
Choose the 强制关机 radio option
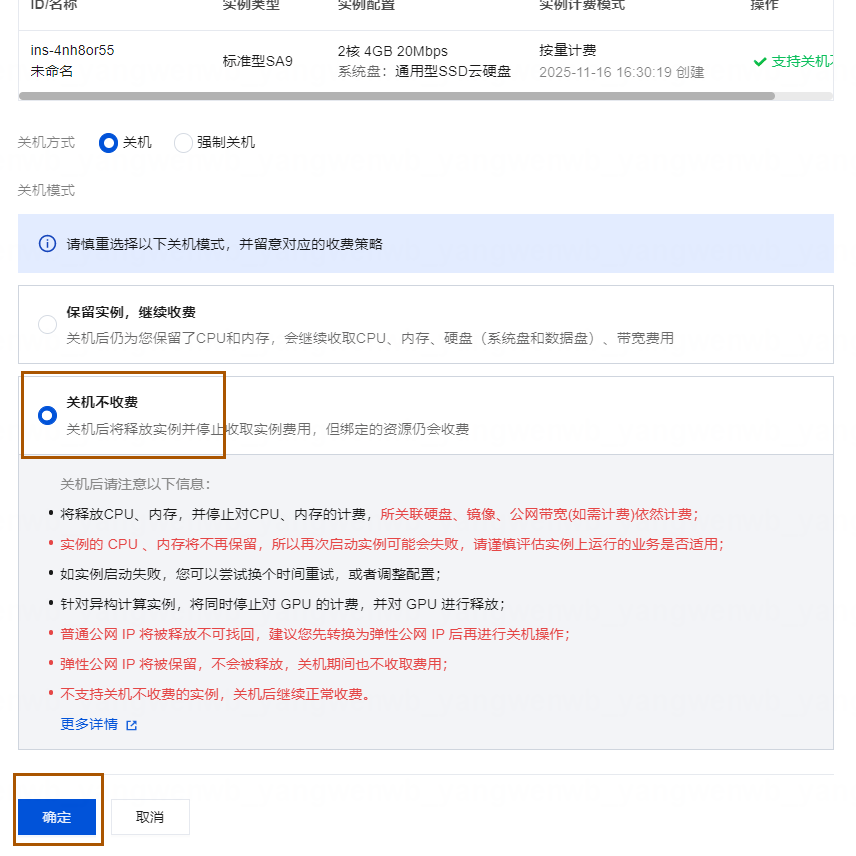pos(183,143)
